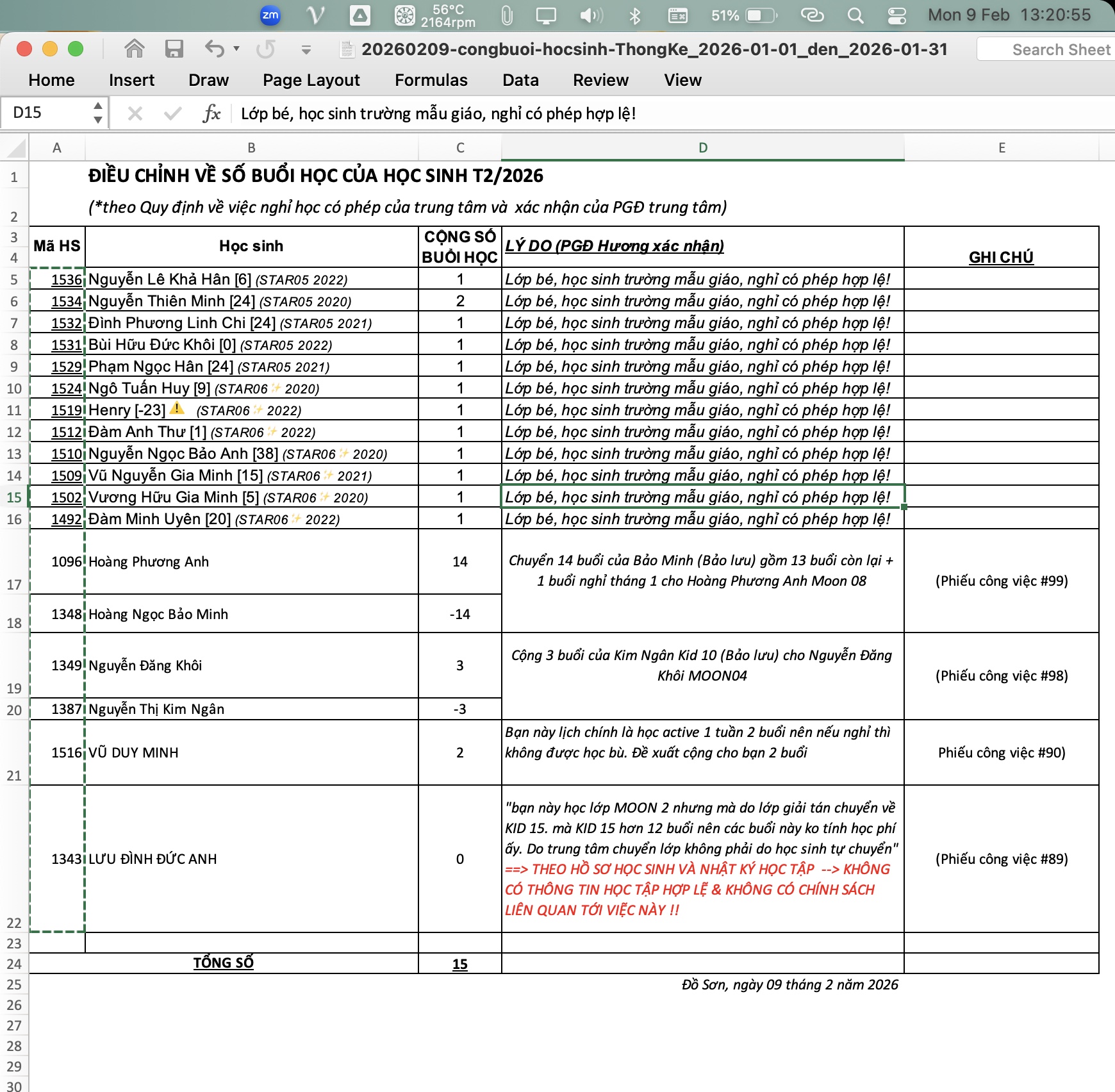Switch to the Page Layout tab

[x=311, y=80]
